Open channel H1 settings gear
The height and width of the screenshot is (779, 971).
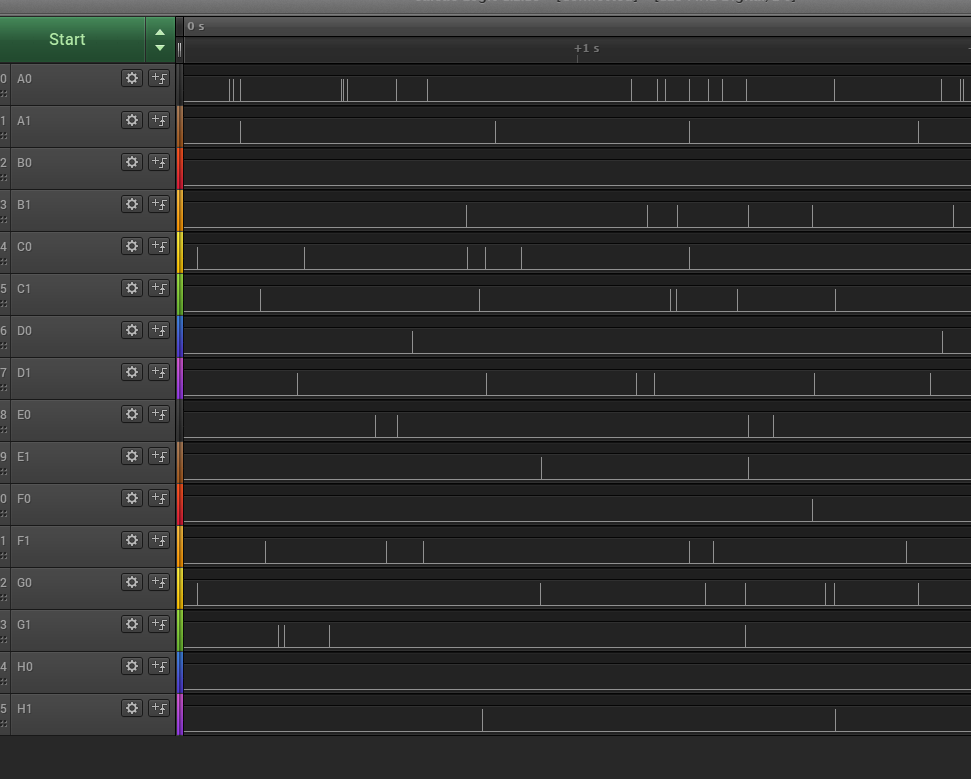(132, 708)
